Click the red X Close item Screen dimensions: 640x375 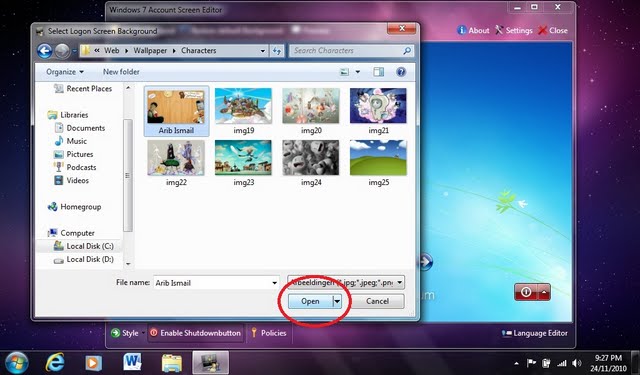[553, 30]
